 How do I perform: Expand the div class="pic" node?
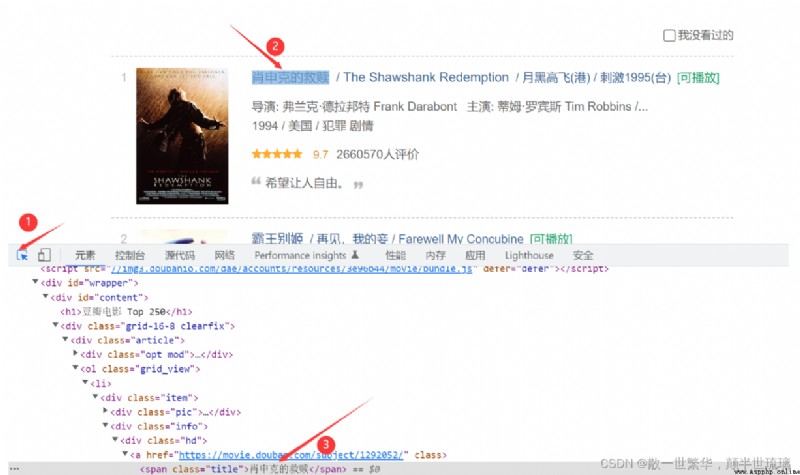105,410
